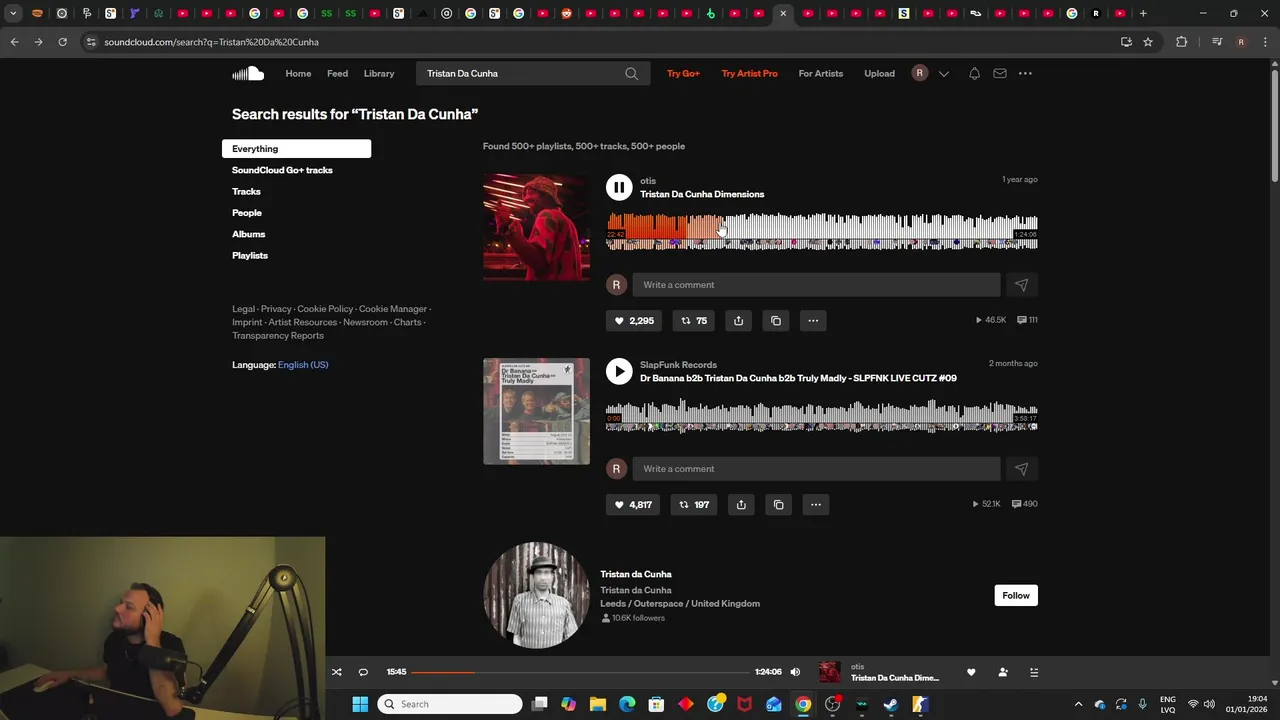Like the Dimensions track with 2,295 likes
This screenshot has width=1280, height=720.
point(633,320)
